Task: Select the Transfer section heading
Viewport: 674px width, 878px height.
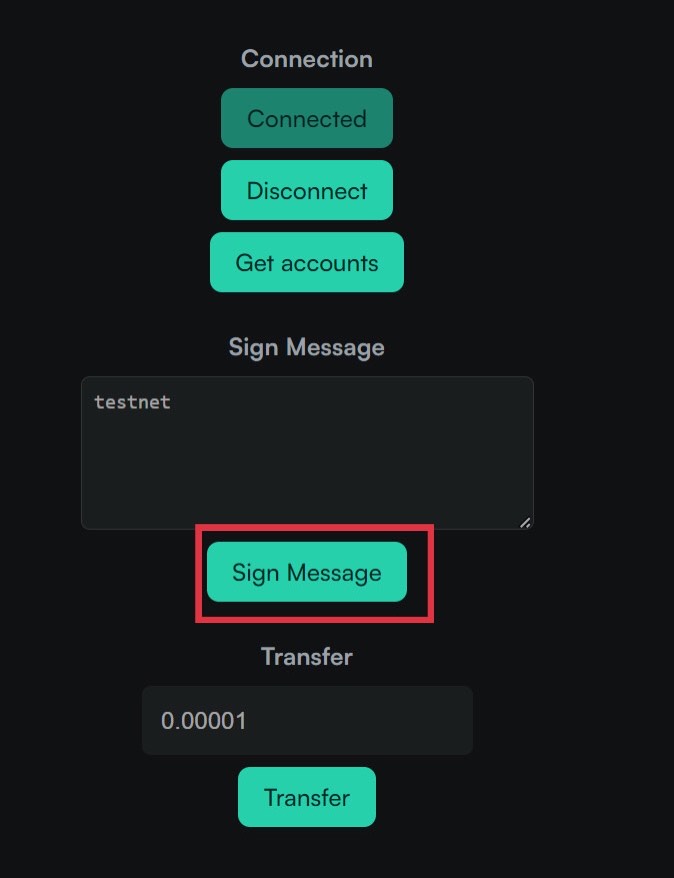Action: [x=307, y=656]
